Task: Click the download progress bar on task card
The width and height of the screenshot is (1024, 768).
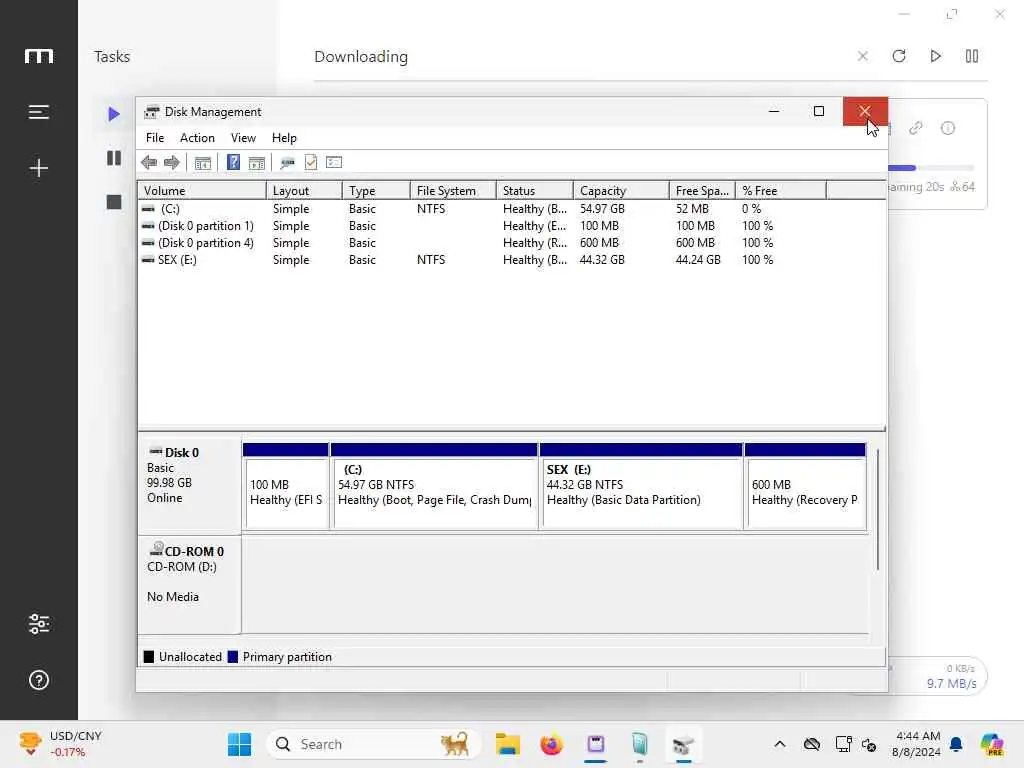Action: [x=931, y=168]
